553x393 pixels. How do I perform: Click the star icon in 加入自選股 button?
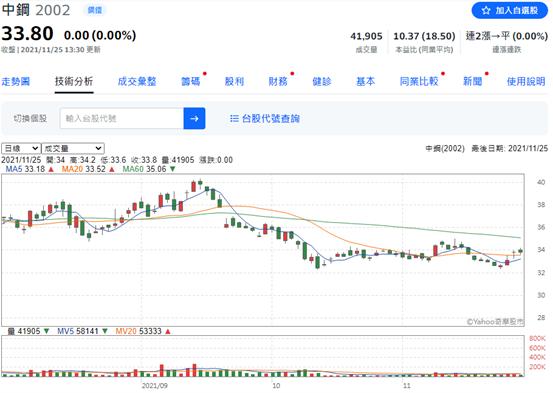tap(486, 11)
